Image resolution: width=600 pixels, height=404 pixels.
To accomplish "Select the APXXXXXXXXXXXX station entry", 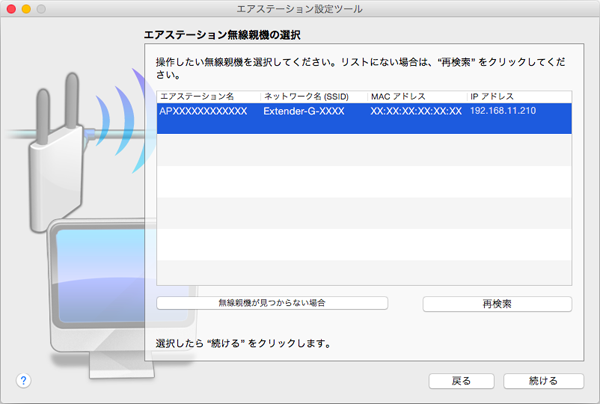I will (x=203, y=110).
